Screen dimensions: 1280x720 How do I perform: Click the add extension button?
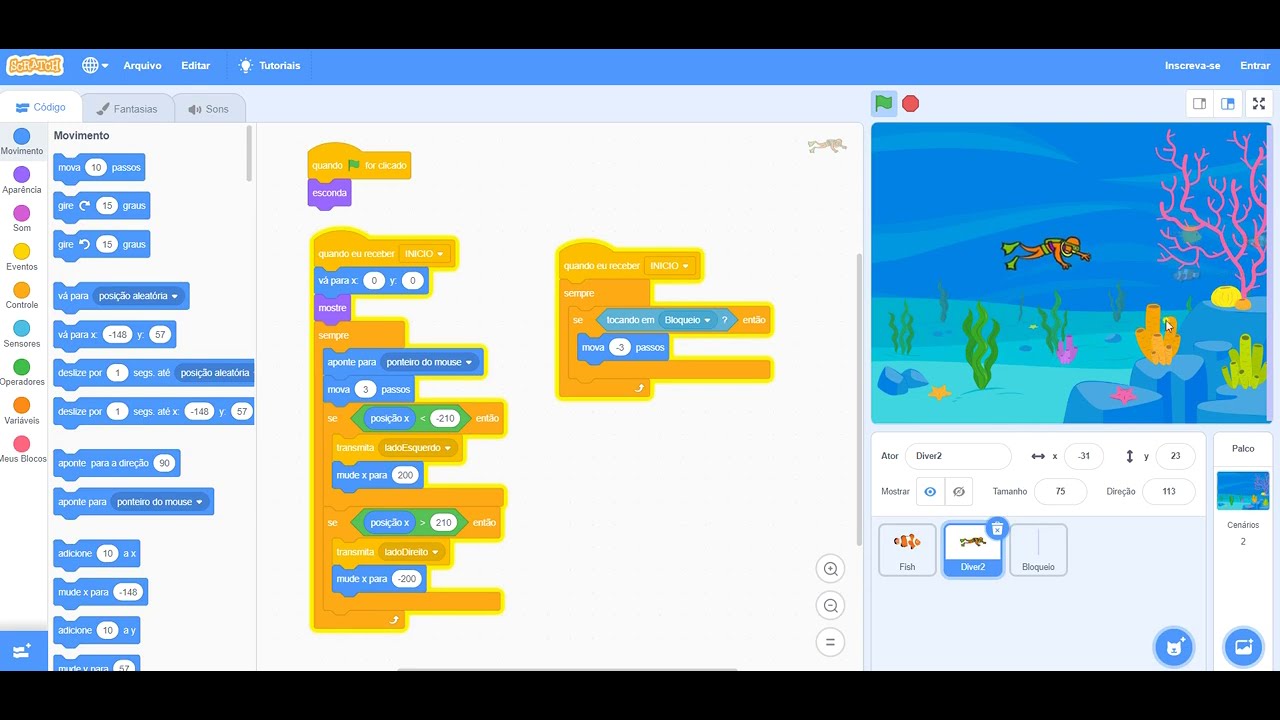[x=22, y=651]
